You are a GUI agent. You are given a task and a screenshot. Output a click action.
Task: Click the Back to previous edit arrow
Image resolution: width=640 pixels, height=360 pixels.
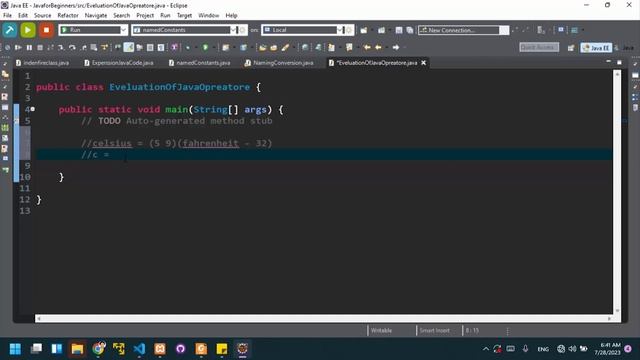(x=367, y=47)
